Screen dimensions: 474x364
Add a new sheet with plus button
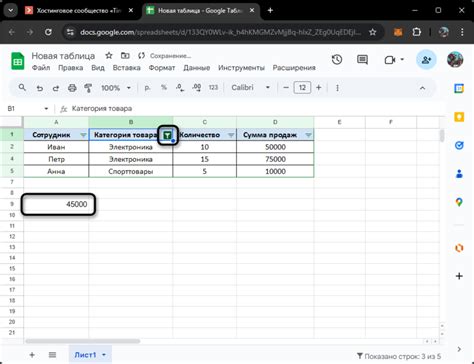tap(32, 355)
